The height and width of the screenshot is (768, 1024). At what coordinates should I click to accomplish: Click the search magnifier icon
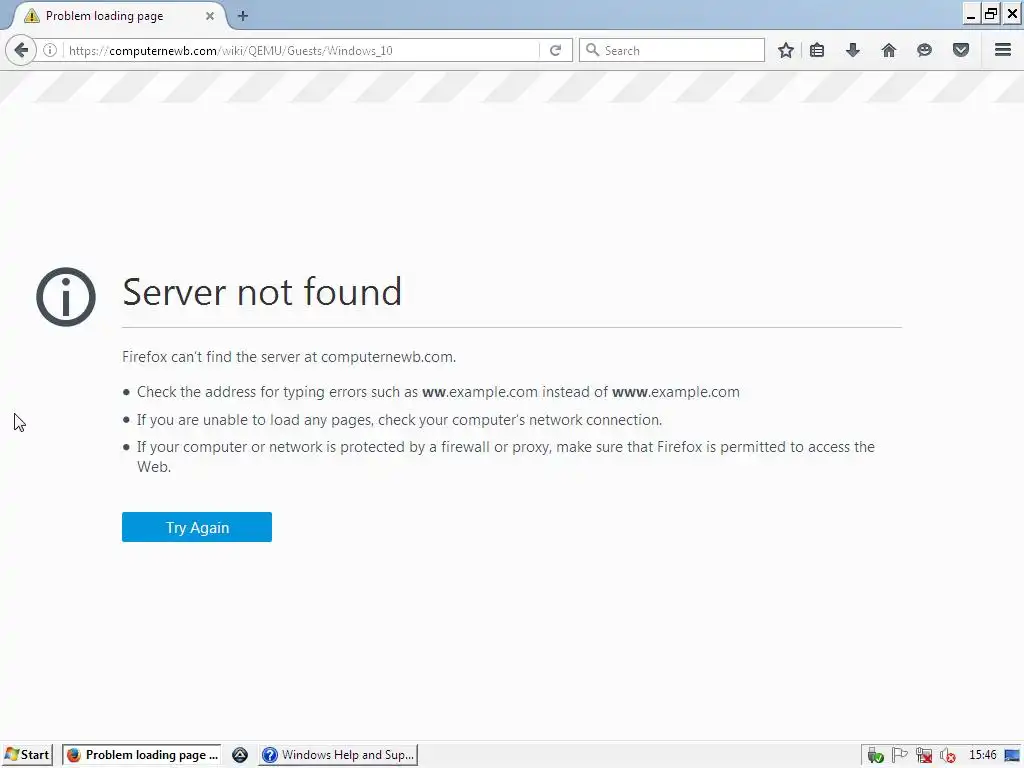(x=592, y=50)
